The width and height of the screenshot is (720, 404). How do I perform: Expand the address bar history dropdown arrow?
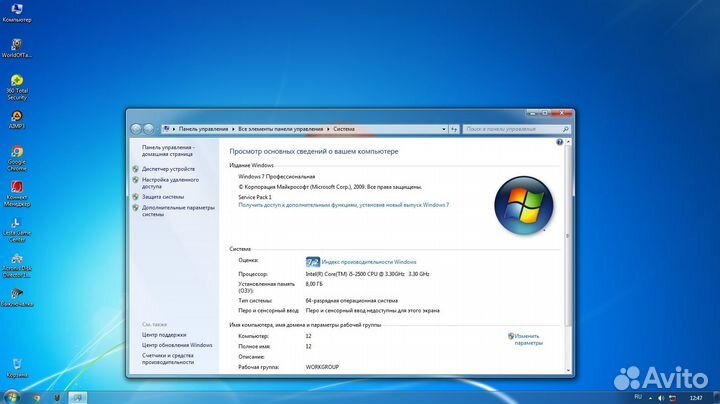(x=442, y=129)
